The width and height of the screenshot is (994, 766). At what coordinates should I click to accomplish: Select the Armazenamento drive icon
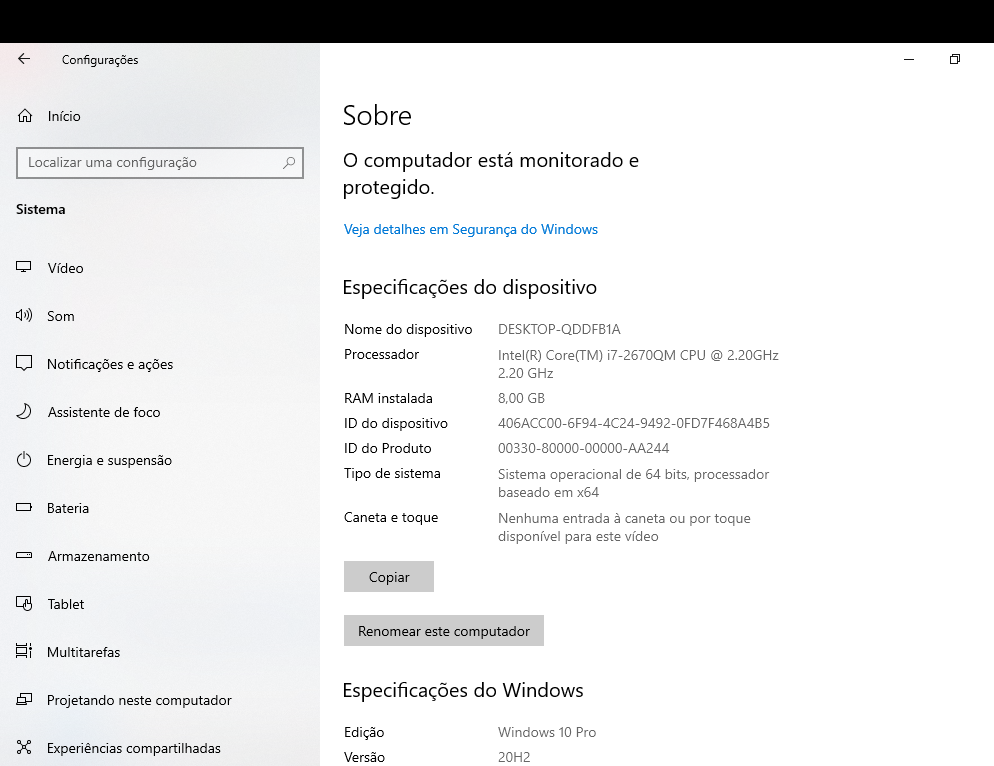coord(23,555)
